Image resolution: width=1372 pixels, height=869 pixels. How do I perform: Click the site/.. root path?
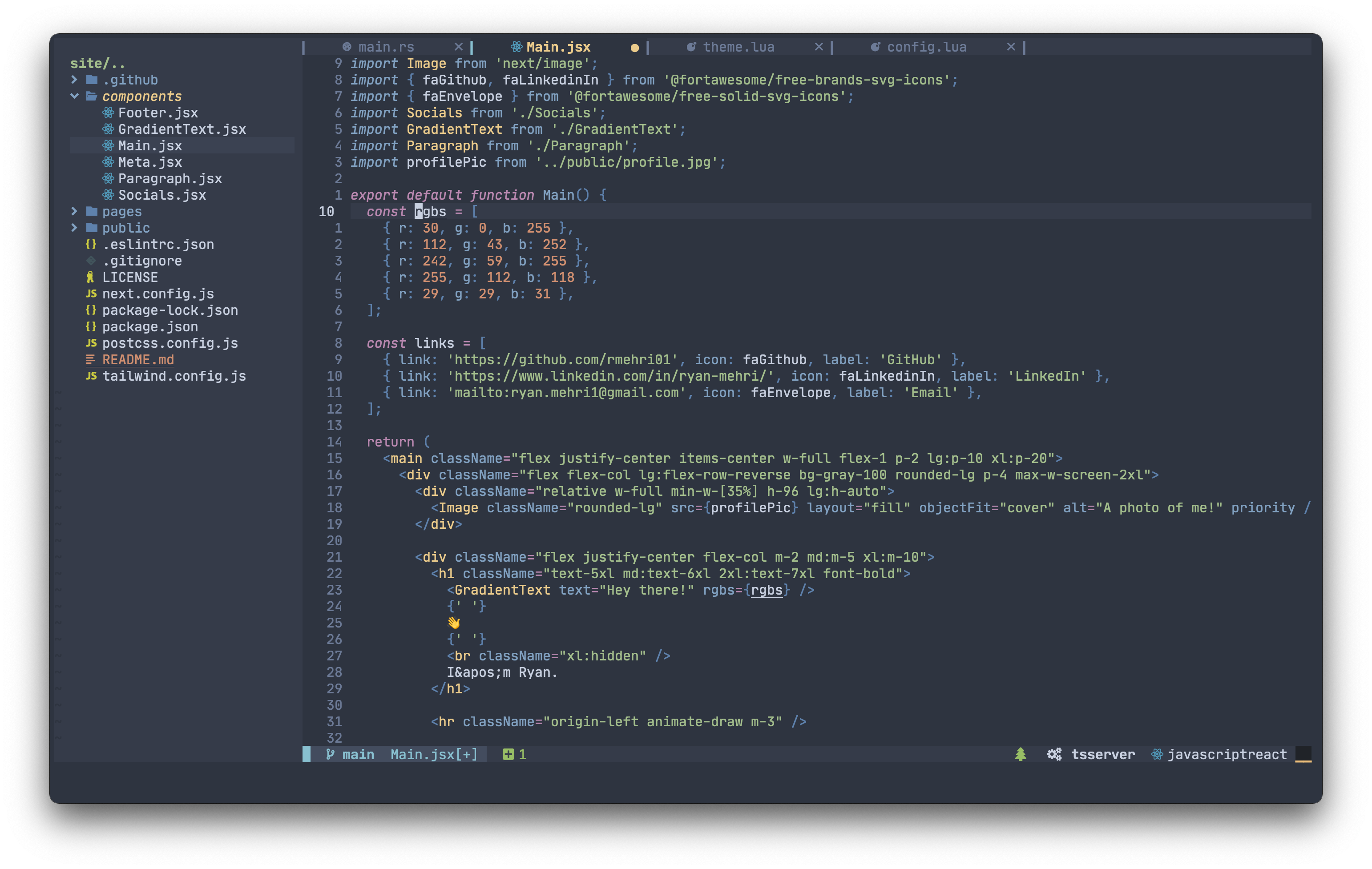(97, 63)
